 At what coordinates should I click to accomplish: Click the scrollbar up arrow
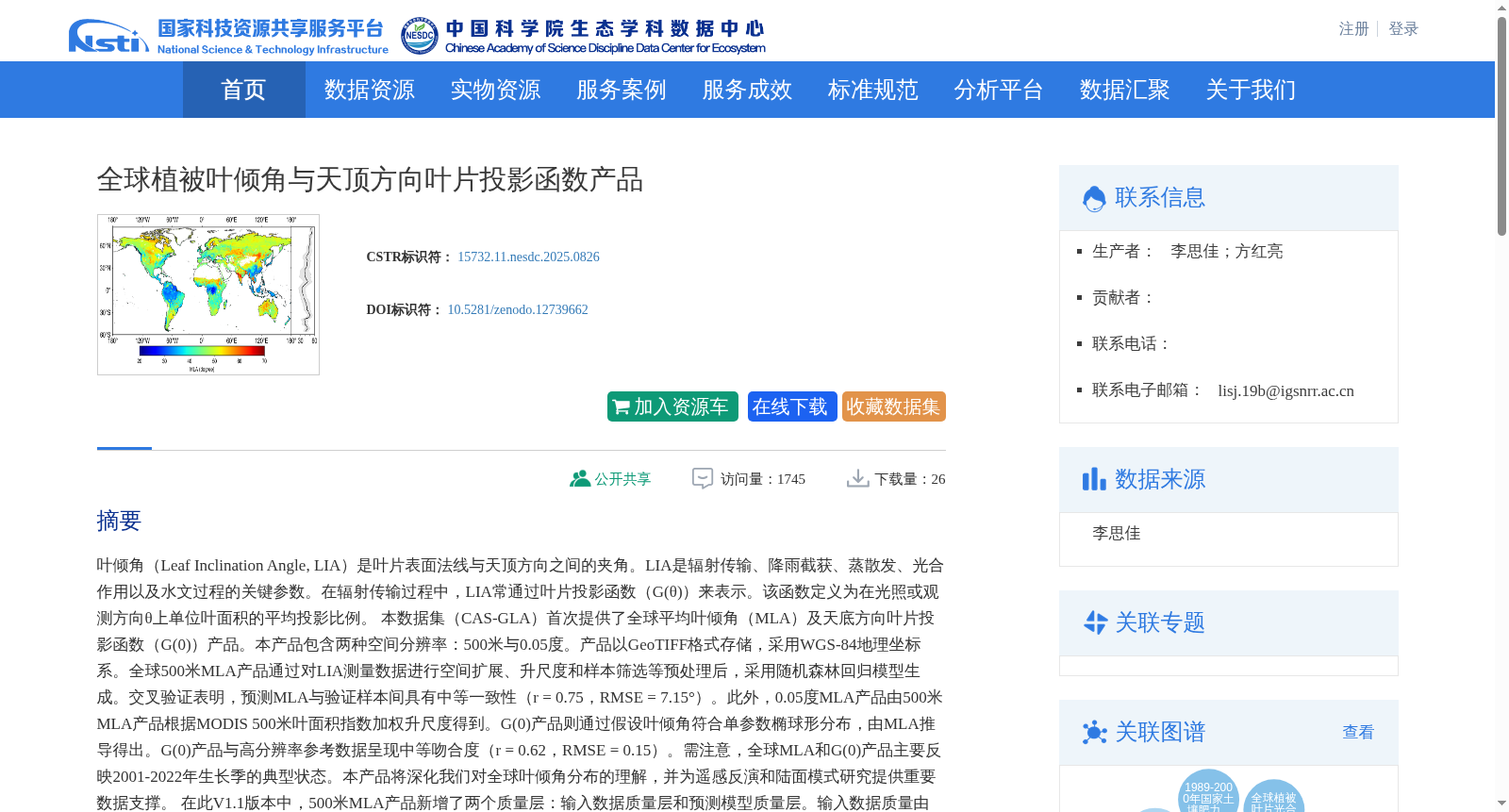[x=1501, y=8]
